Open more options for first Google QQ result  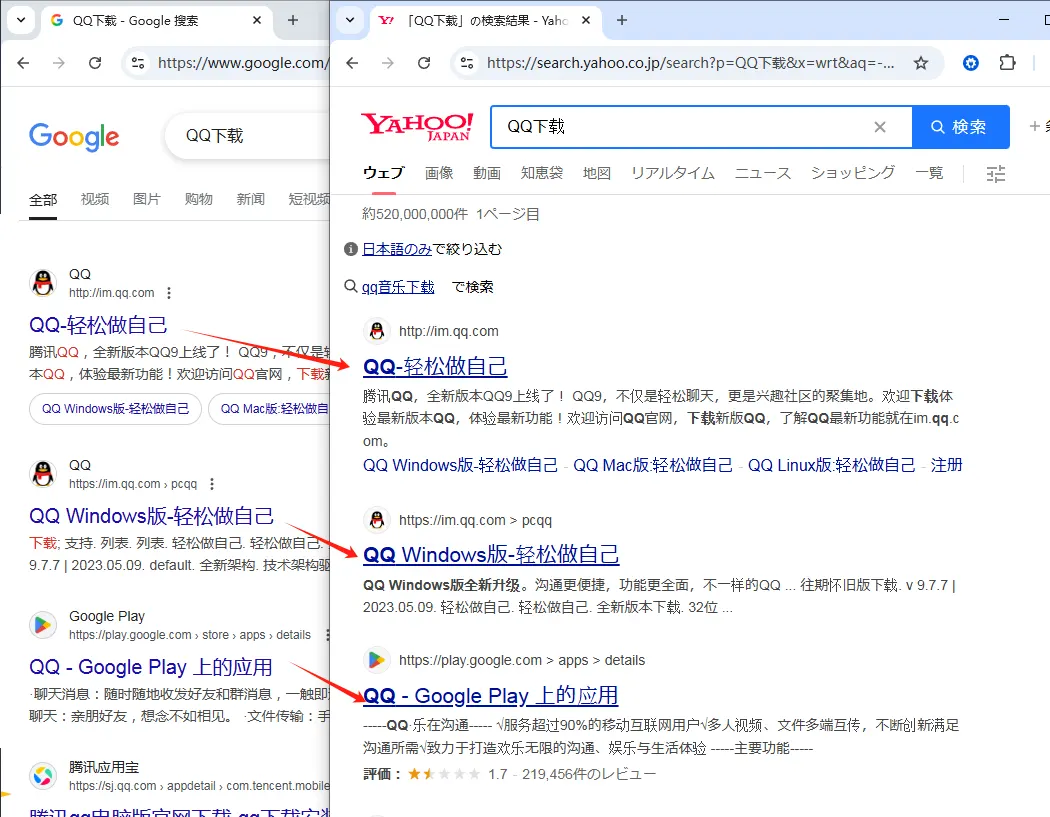[x=169, y=293]
